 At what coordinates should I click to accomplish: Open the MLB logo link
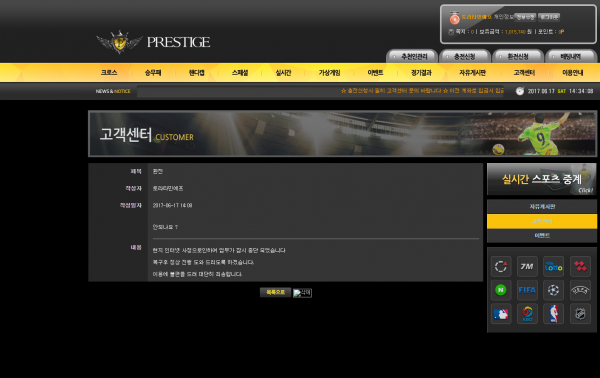coord(501,314)
